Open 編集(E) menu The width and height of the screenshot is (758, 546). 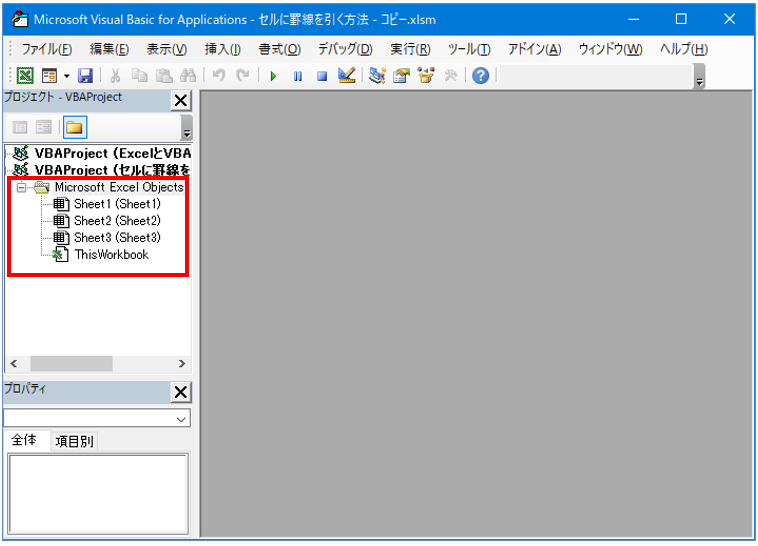coord(109,49)
